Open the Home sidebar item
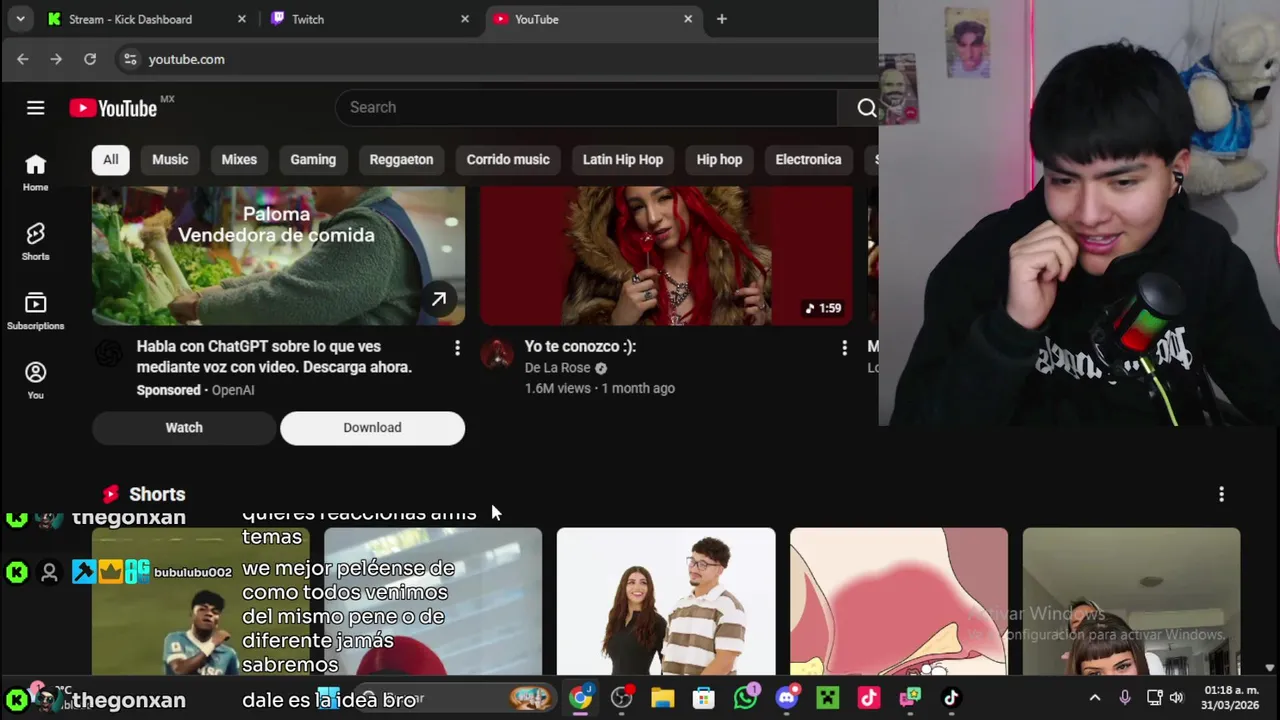Image resolution: width=1280 pixels, height=720 pixels. pyautogui.click(x=35, y=172)
